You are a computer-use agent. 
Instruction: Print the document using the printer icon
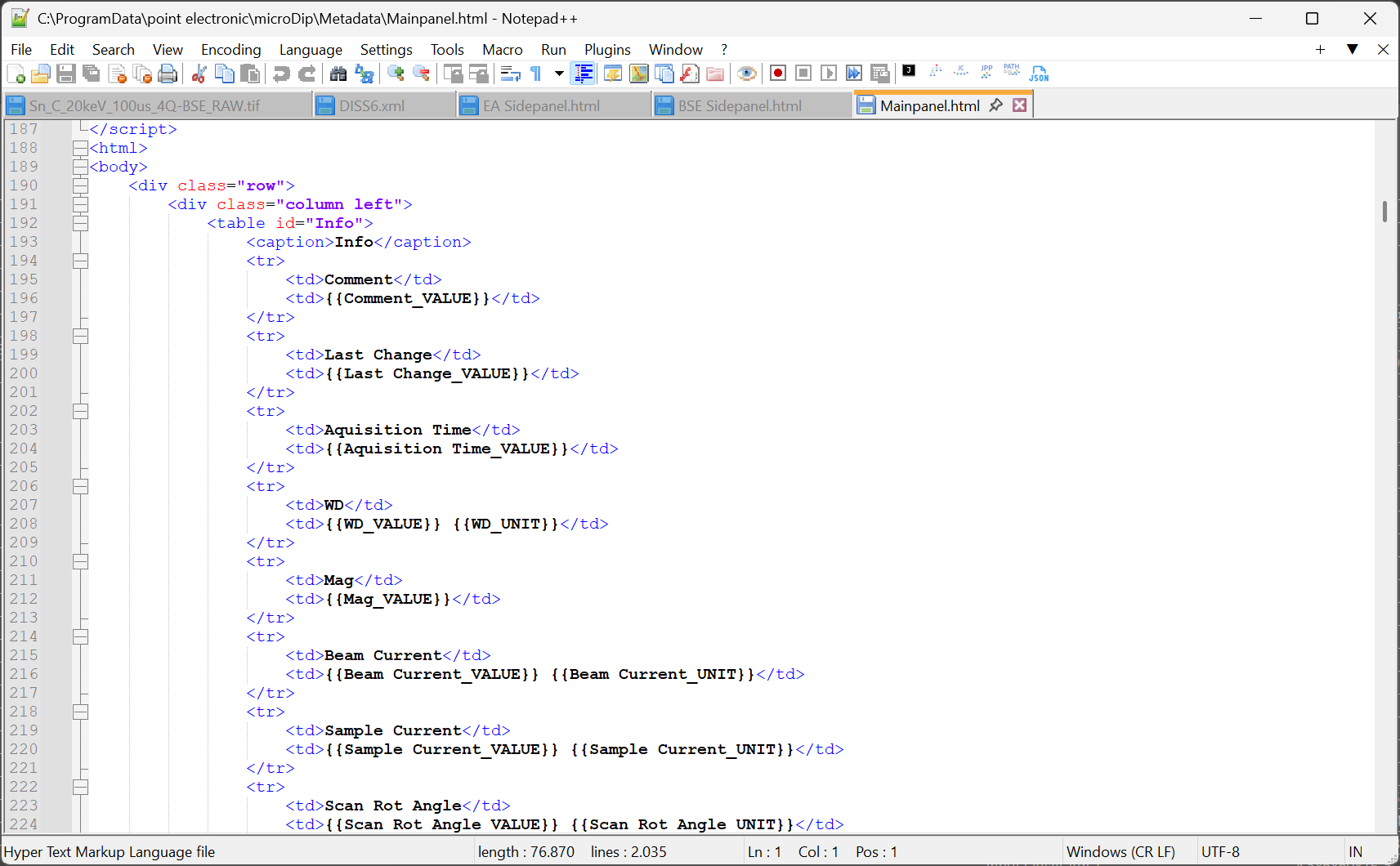168,74
